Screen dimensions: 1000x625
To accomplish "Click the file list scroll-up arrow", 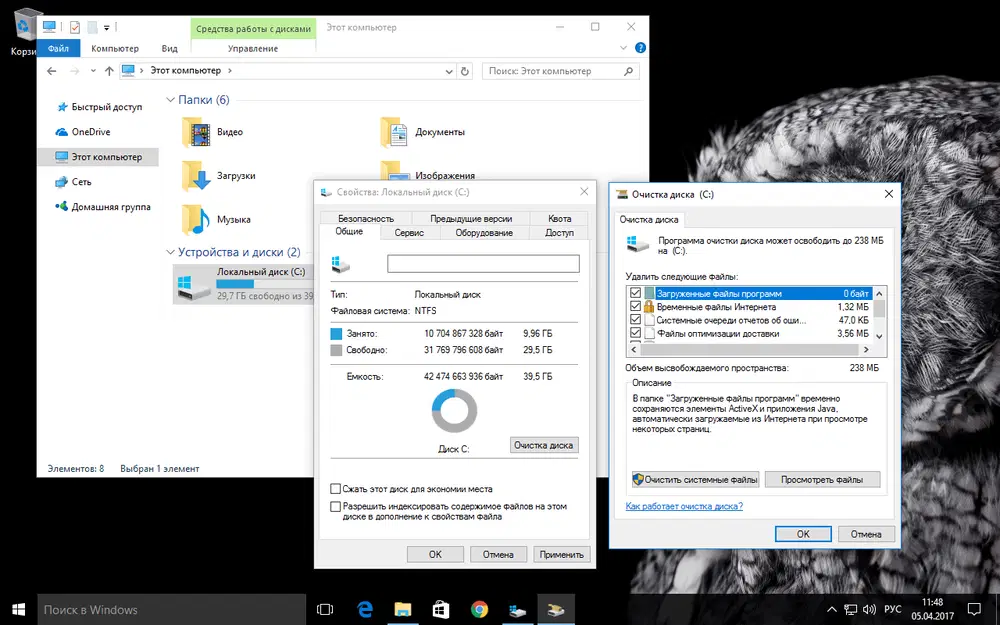I will (879, 293).
